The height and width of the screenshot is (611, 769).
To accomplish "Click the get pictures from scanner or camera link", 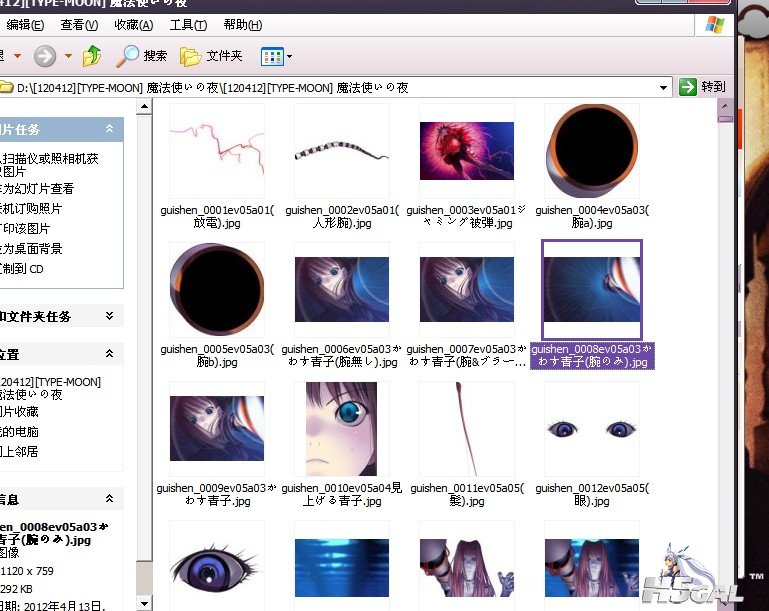I will [x=49, y=165].
